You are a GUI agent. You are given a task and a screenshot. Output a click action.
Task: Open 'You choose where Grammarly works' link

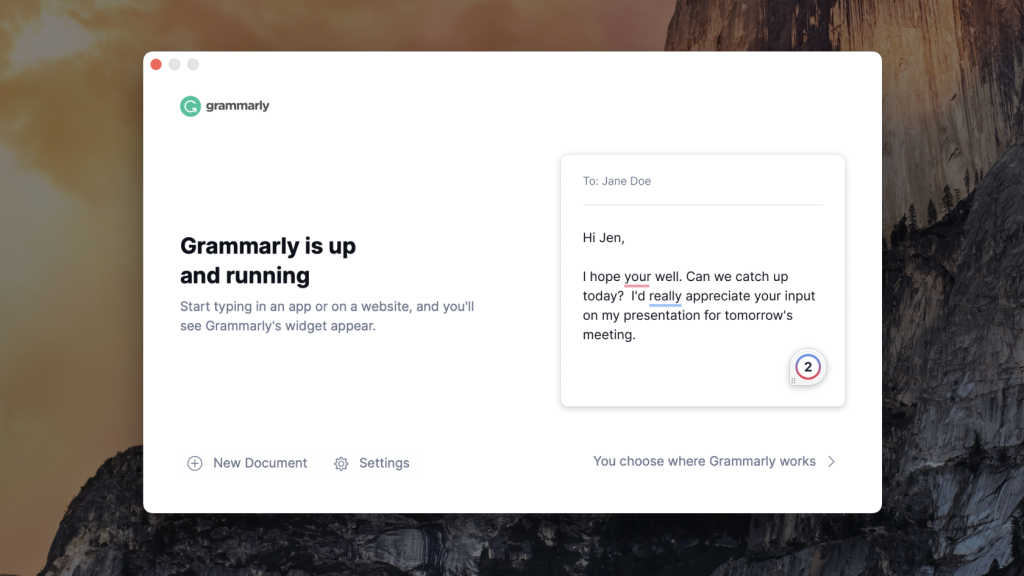click(704, 461)
